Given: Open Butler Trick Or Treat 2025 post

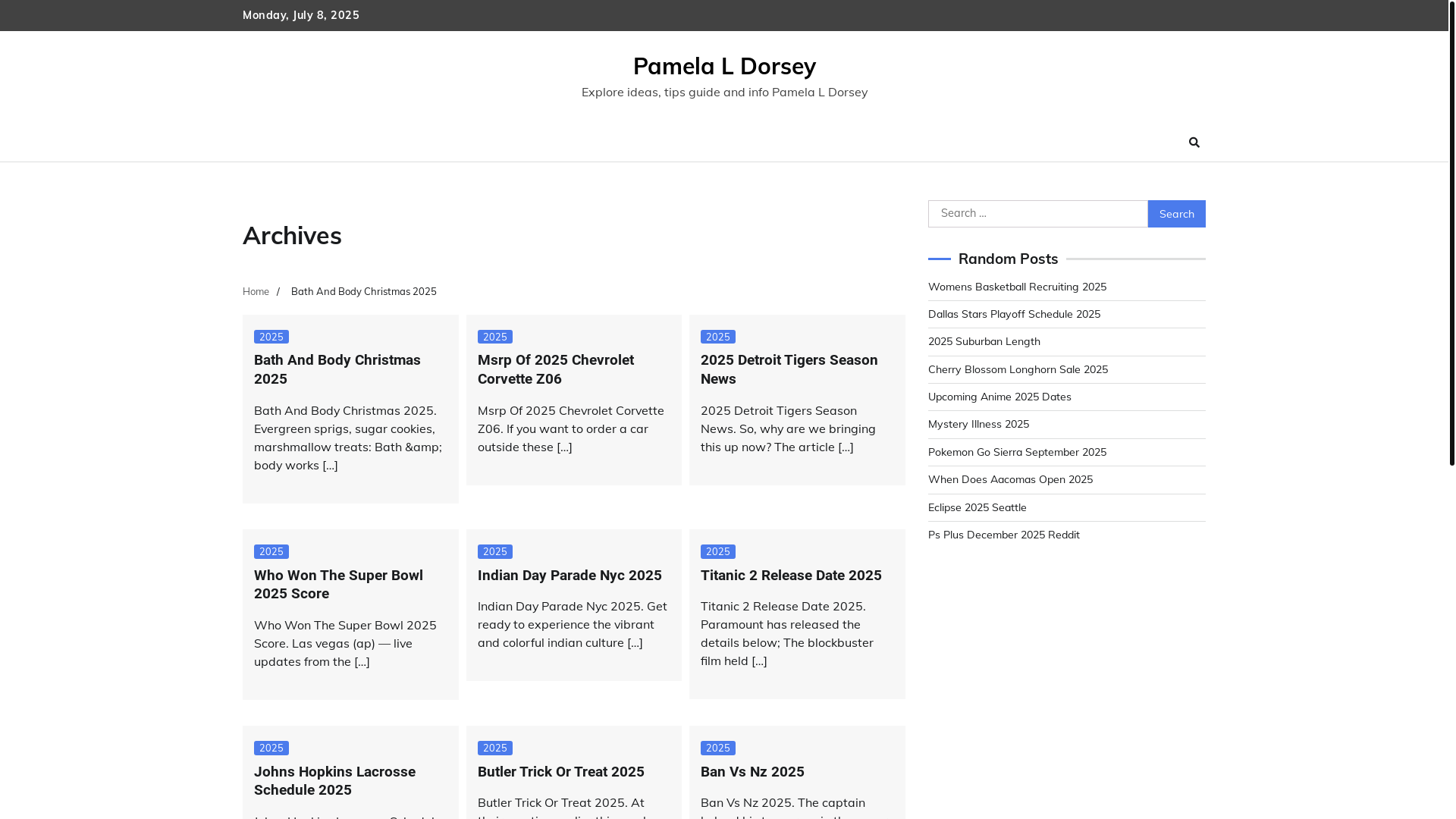Looking at the screenshot, I should coord(561,772).
